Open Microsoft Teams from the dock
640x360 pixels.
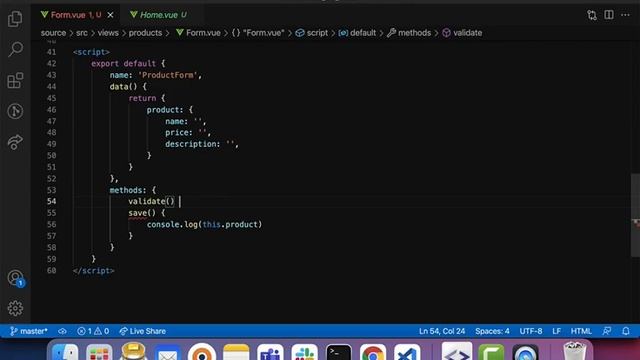pos(270,352)
